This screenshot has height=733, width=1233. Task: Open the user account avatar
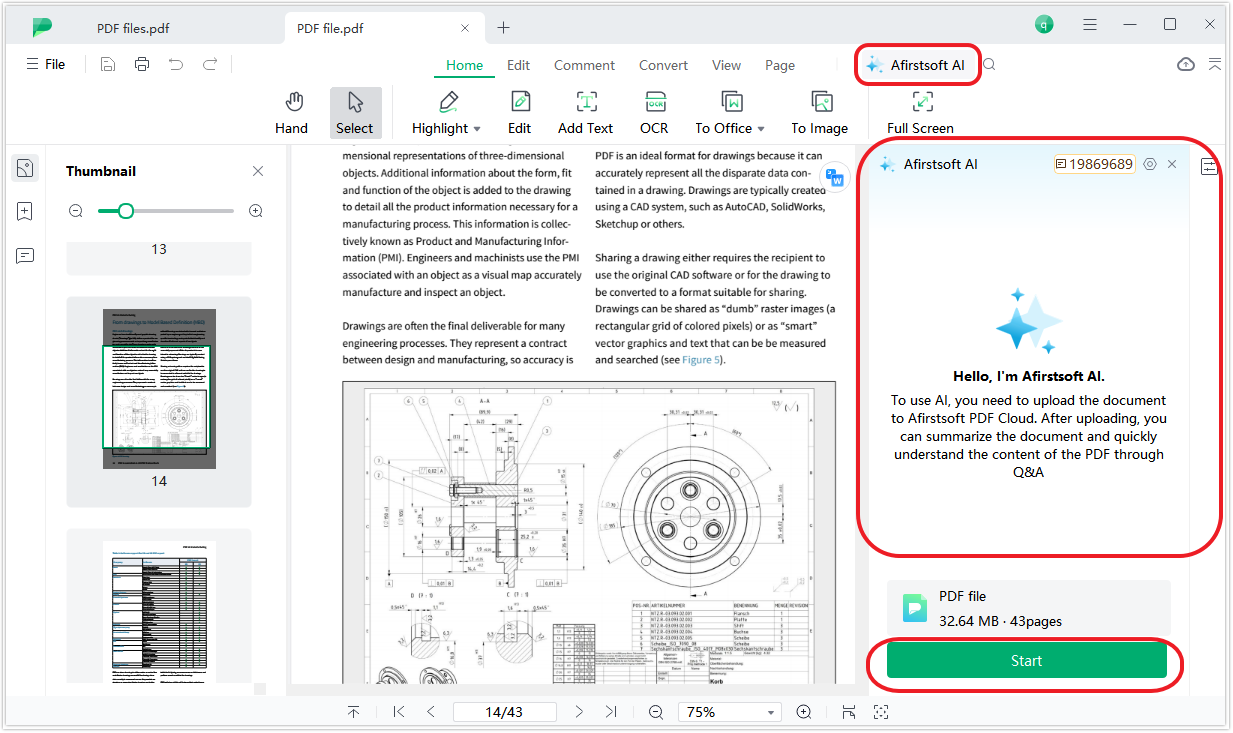click(1044, 25)
